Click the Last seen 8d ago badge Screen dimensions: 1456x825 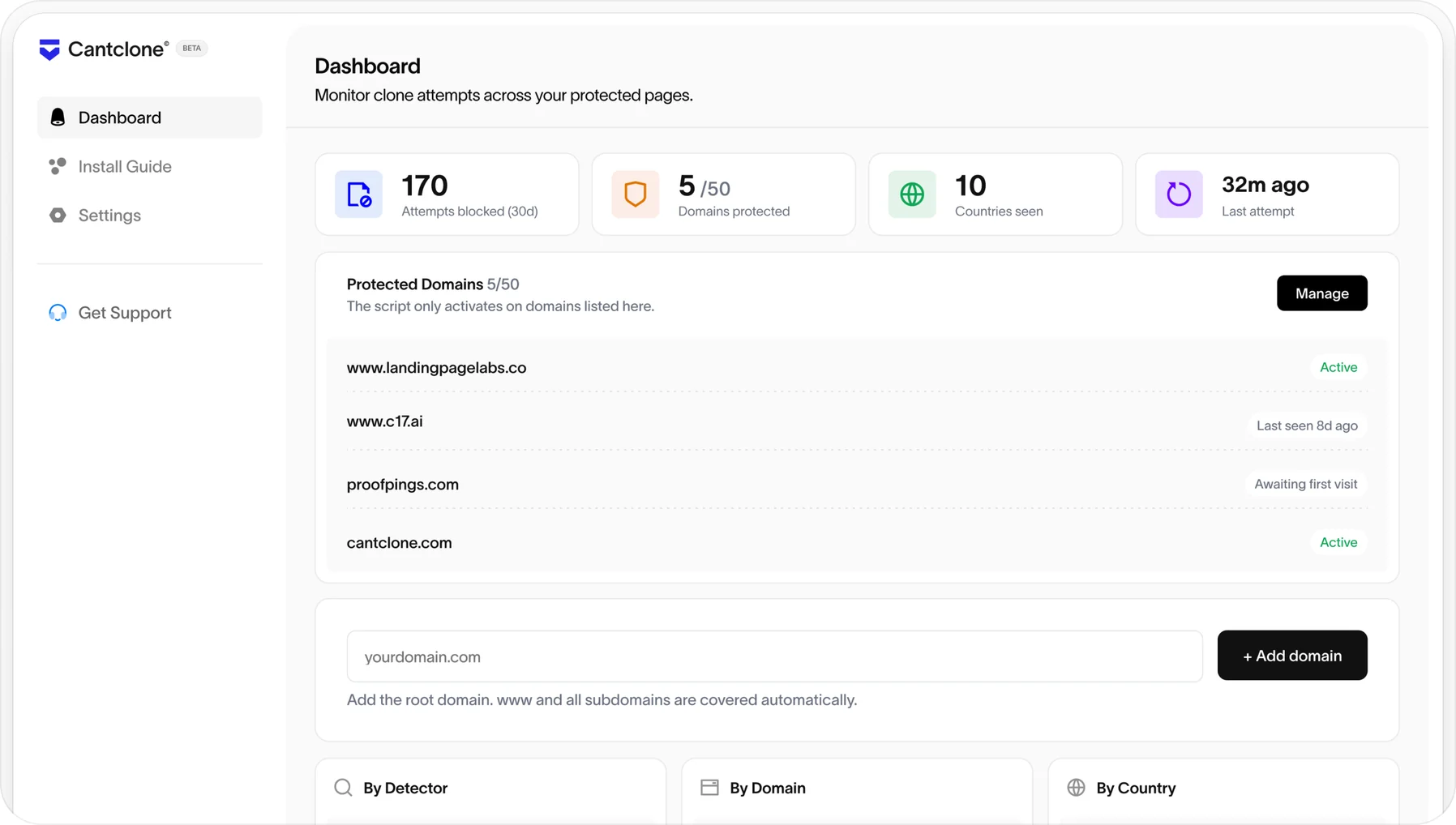coord(1307,425)
